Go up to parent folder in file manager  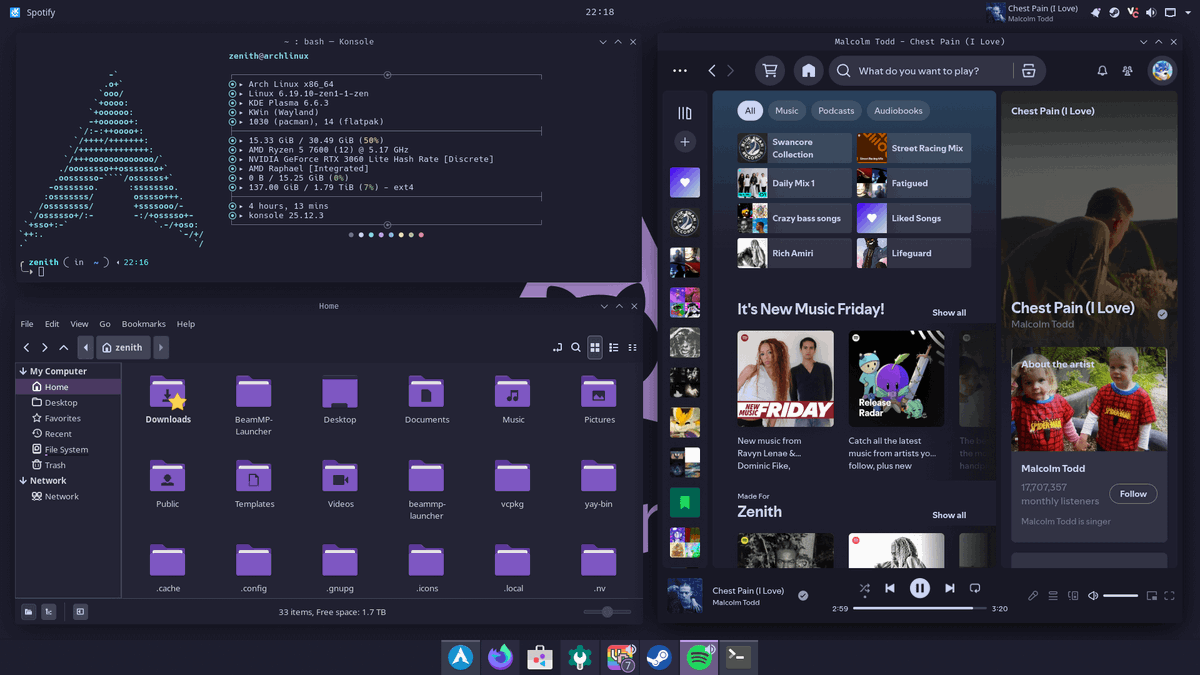pyautogui.click(x=64, y=347)
